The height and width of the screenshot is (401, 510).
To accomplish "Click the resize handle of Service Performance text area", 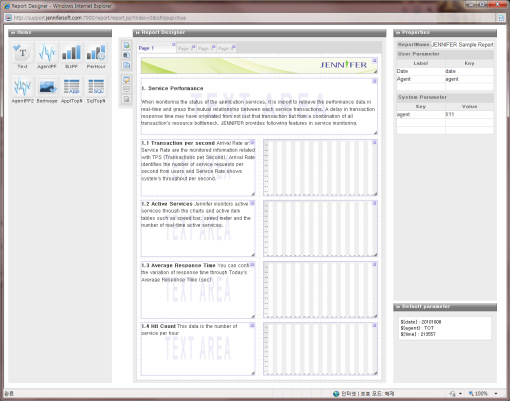I will pyautogui.click(x=375, y=132).
